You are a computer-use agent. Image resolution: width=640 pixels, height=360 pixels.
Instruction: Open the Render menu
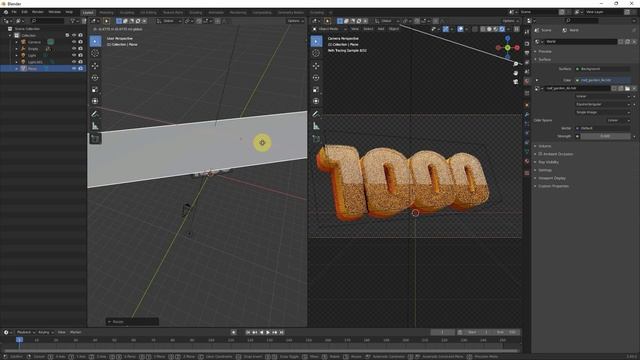coord(38,12)
